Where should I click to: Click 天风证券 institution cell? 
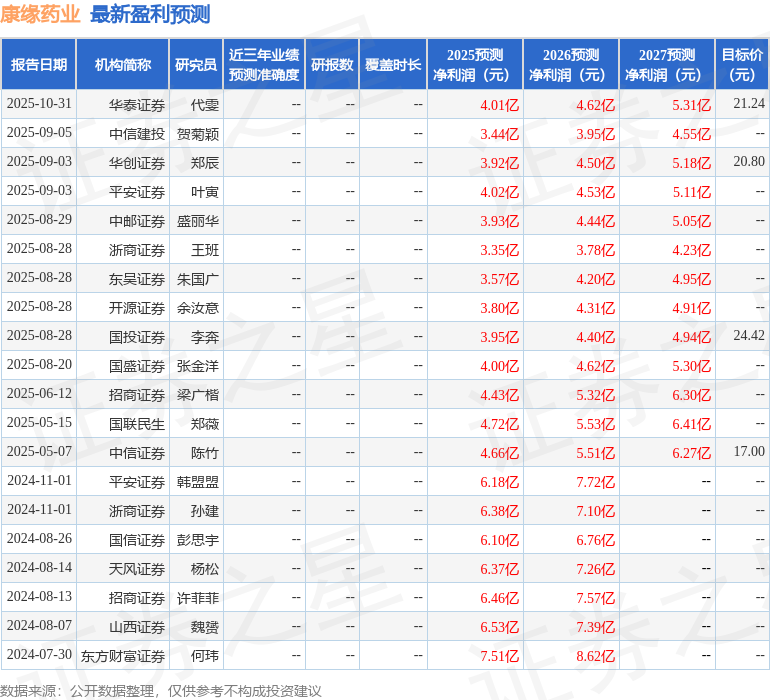click(137, 568)
